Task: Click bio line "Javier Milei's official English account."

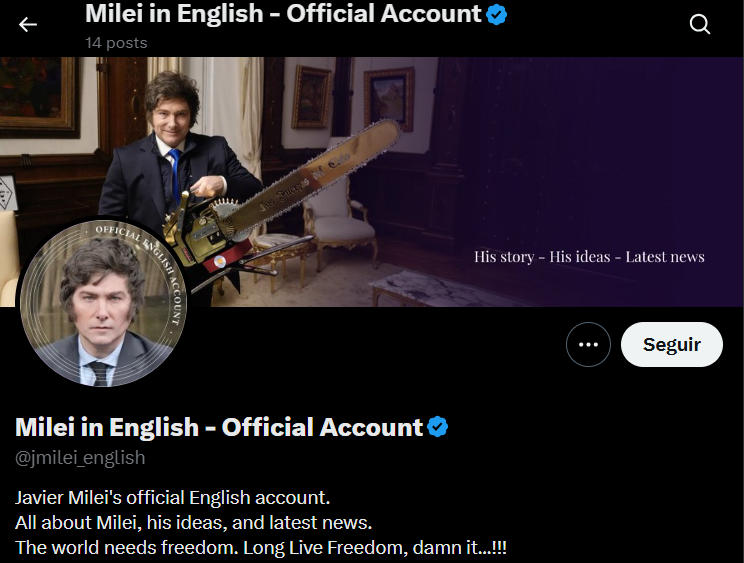Action: click(x=173, y=497)
